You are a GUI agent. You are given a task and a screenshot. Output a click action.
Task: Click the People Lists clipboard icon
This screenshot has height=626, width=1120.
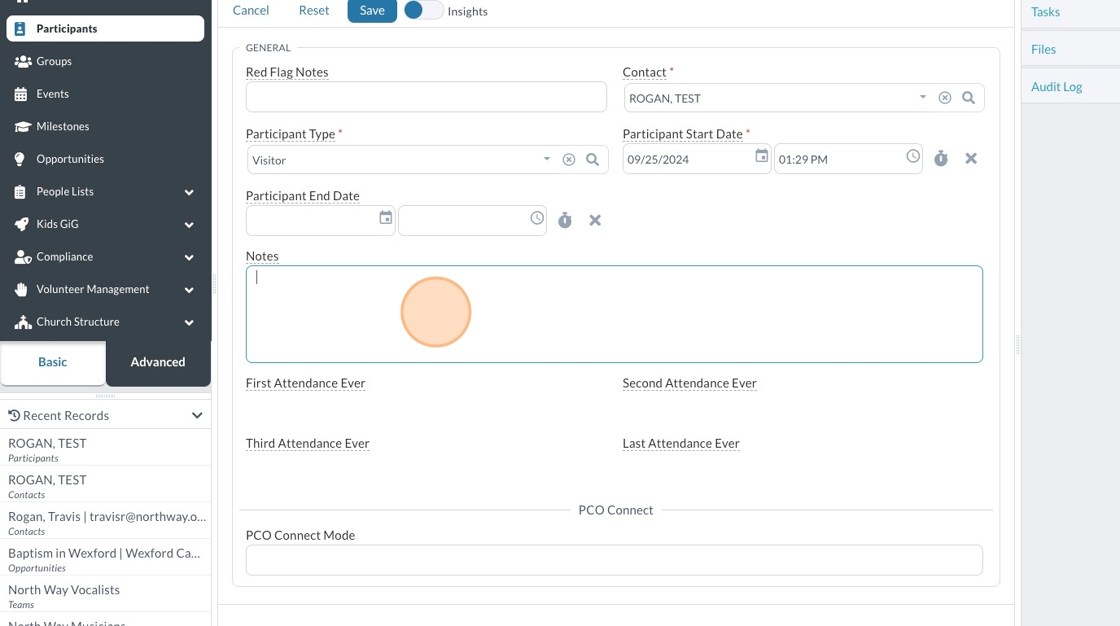tap(20, 192)
